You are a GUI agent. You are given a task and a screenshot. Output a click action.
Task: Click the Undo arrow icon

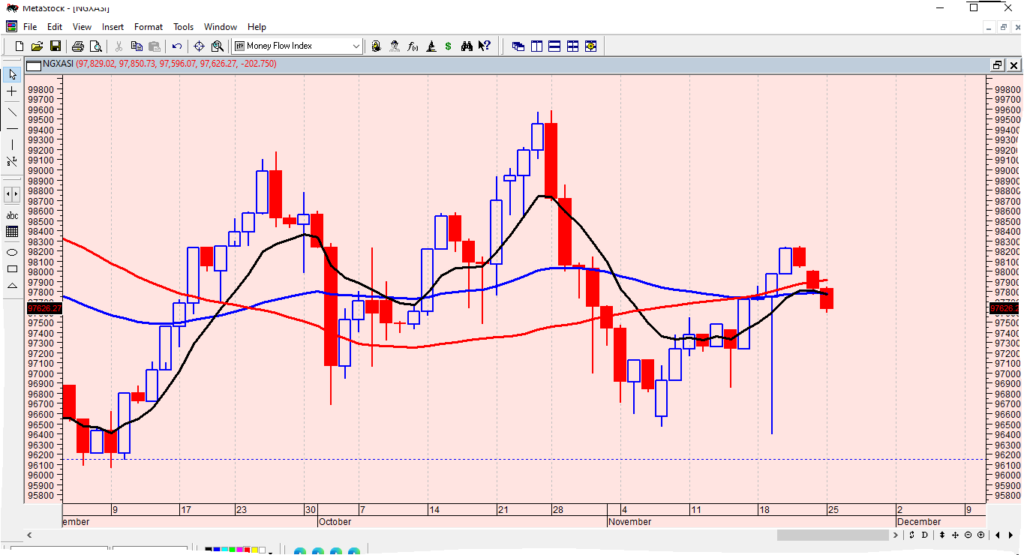(x=177, y=46)
